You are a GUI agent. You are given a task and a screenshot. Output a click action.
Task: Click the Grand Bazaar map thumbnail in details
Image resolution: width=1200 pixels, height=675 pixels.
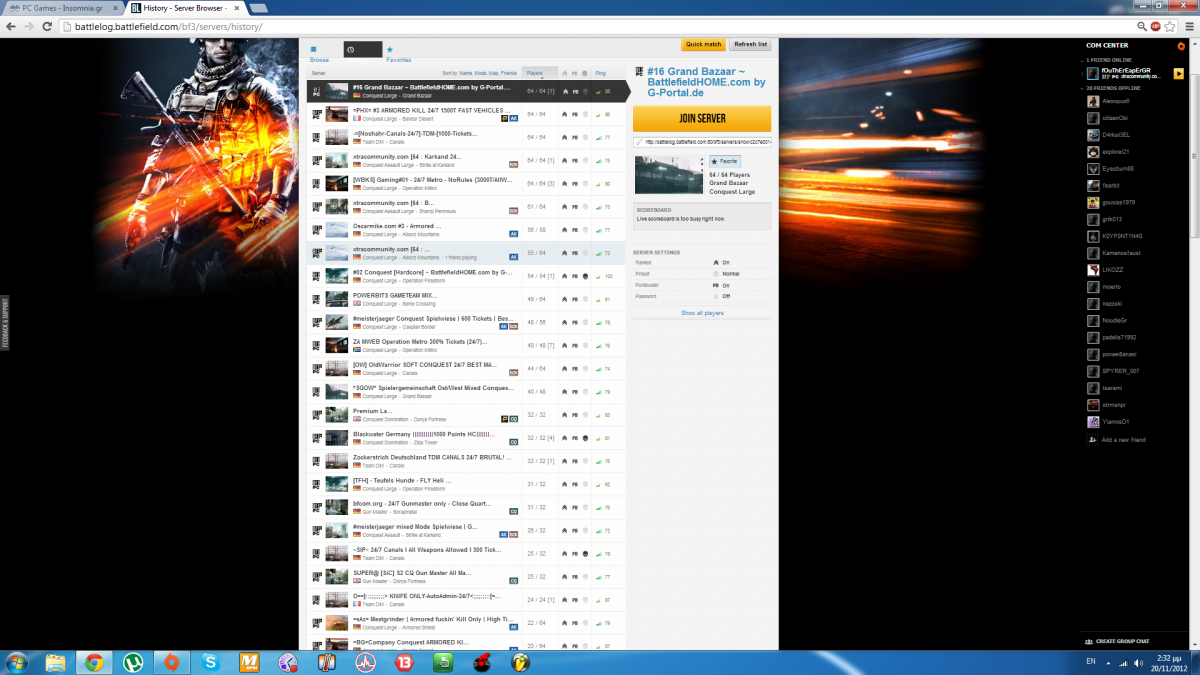pyautogui.click(x=670, y=175)
